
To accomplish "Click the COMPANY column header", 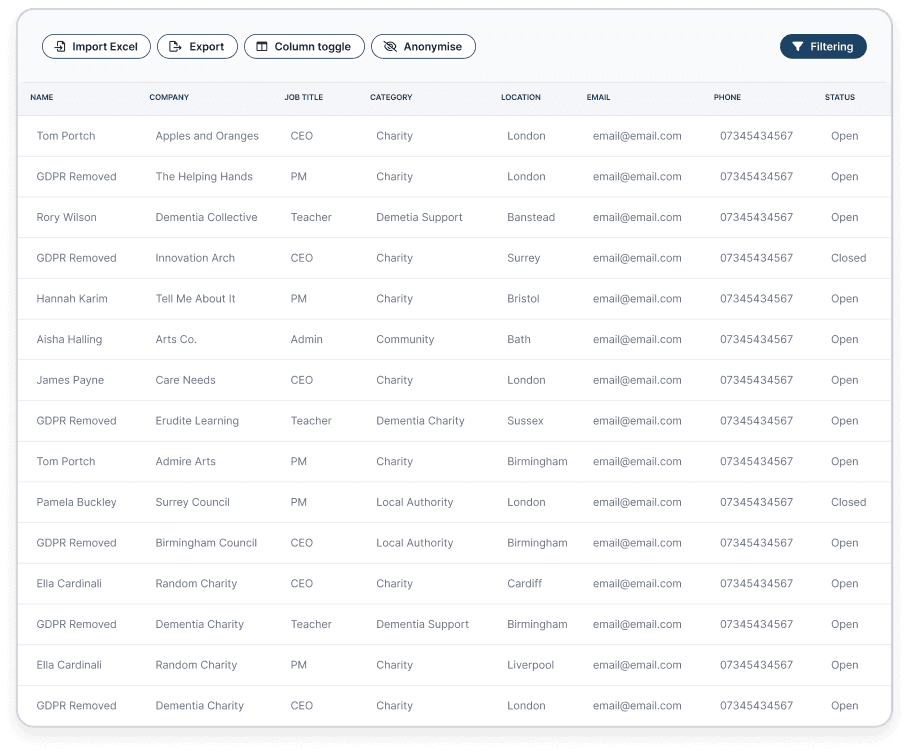I will (168, 98).
